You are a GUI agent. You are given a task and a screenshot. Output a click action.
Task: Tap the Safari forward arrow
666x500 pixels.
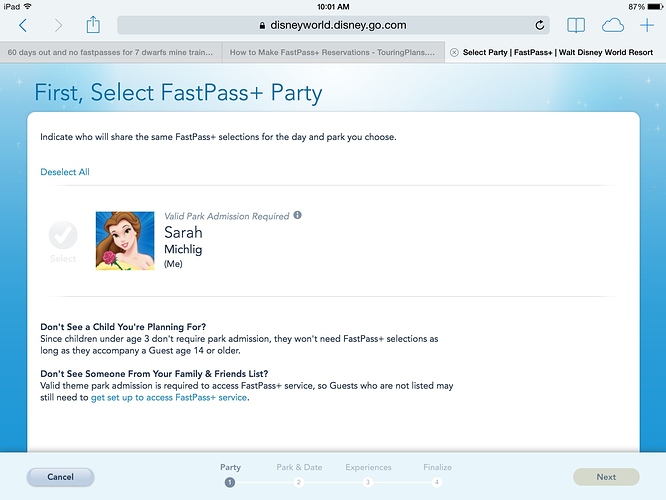(58, 25)
